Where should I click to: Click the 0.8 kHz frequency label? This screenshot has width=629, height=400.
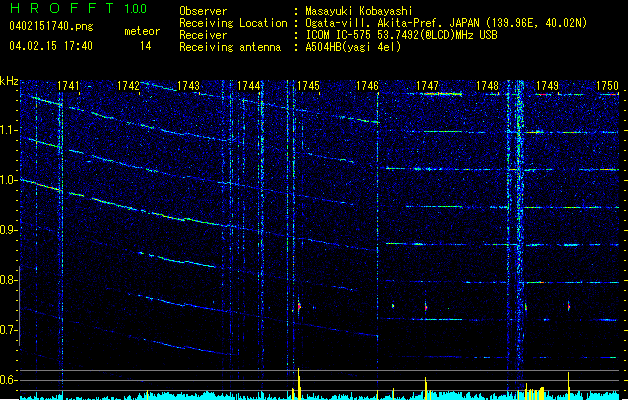pos(9,280)
